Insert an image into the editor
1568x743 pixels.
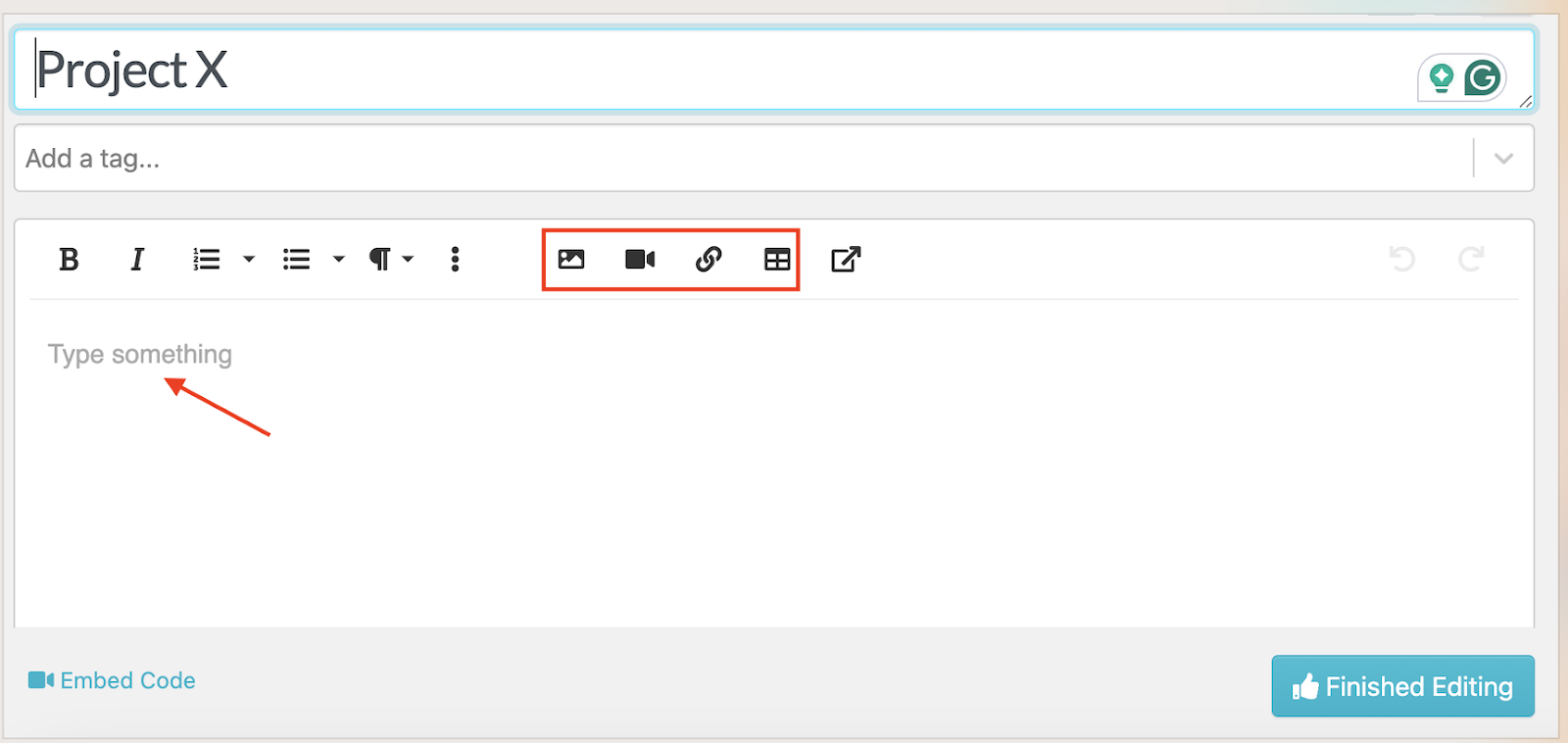point(571,260)
